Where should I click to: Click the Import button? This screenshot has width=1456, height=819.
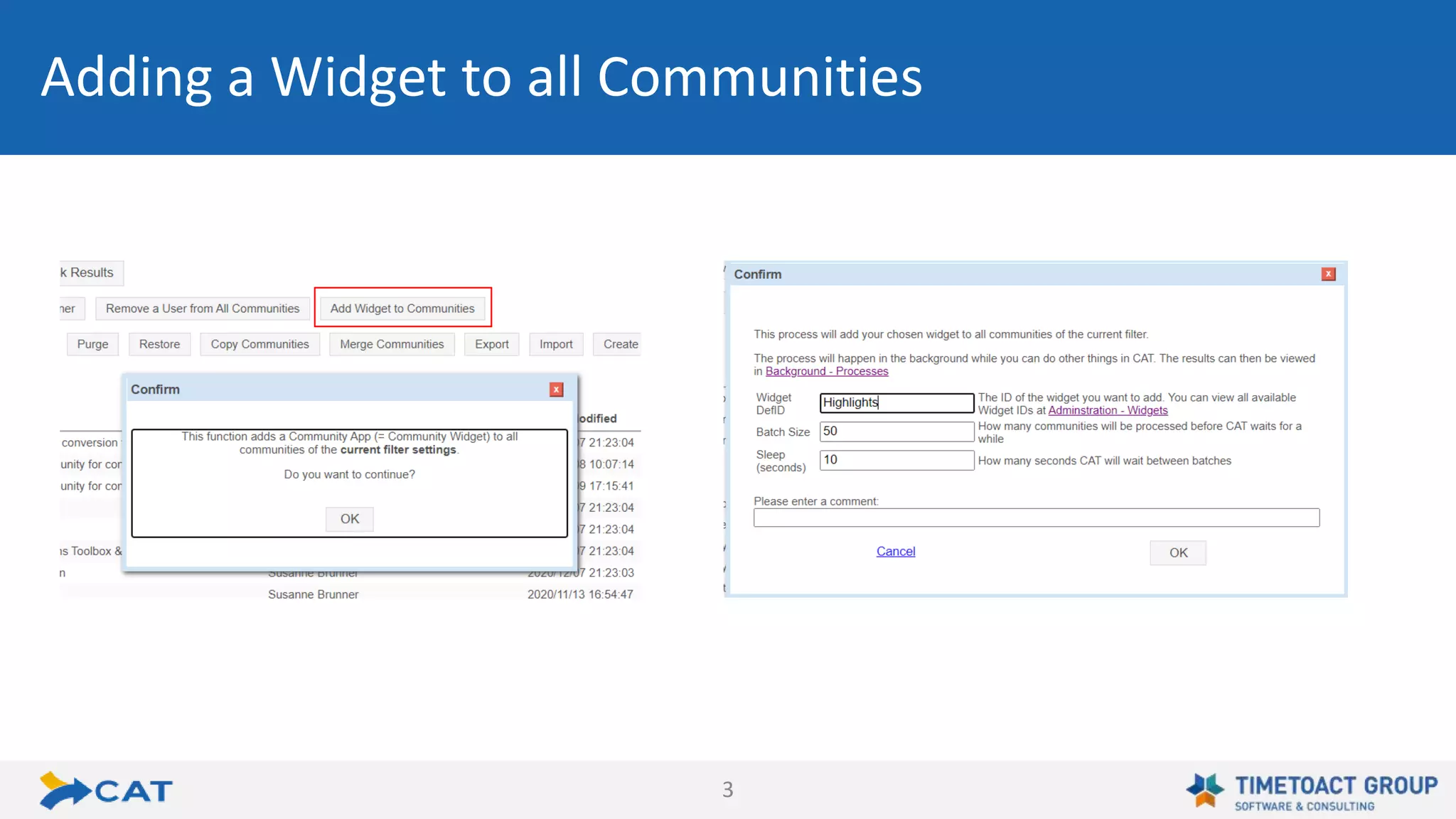[555, 344]
